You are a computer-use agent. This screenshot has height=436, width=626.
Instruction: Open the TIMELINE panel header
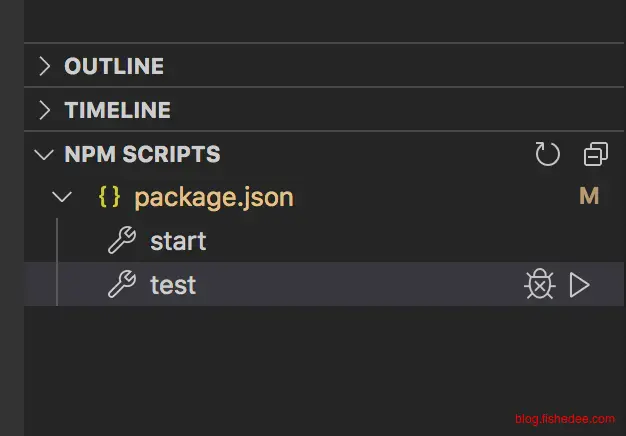117,110
